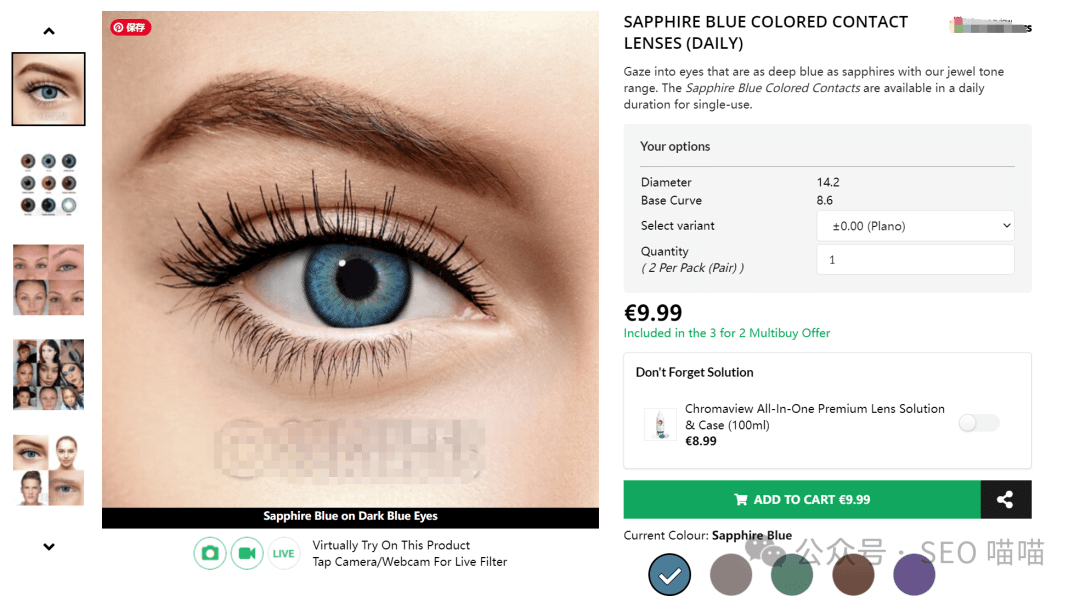1080x596 pixels.
Task: Enable the Chromaview lens solution toggle
Action: tap(979, 423)
